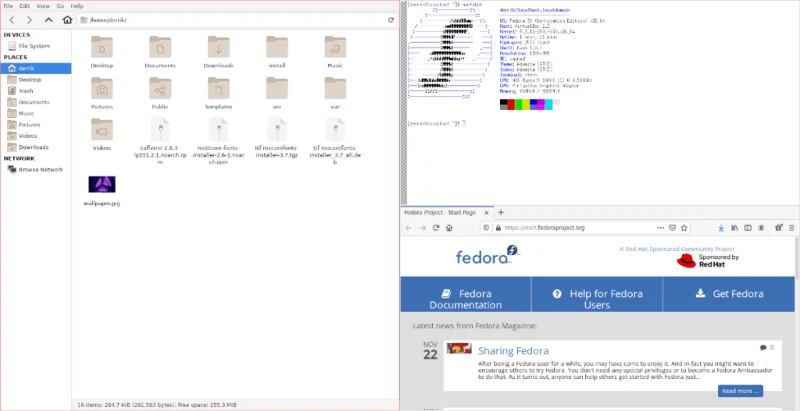Open Firefox page actions ellipsis menu
Viewport: 800px width, 411px height.
pos(660,228)
